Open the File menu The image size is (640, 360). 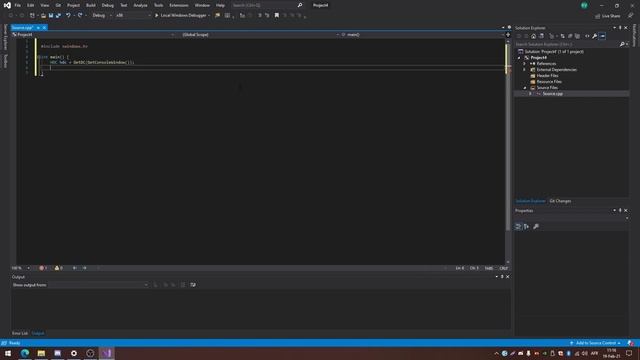click(18, 5)
